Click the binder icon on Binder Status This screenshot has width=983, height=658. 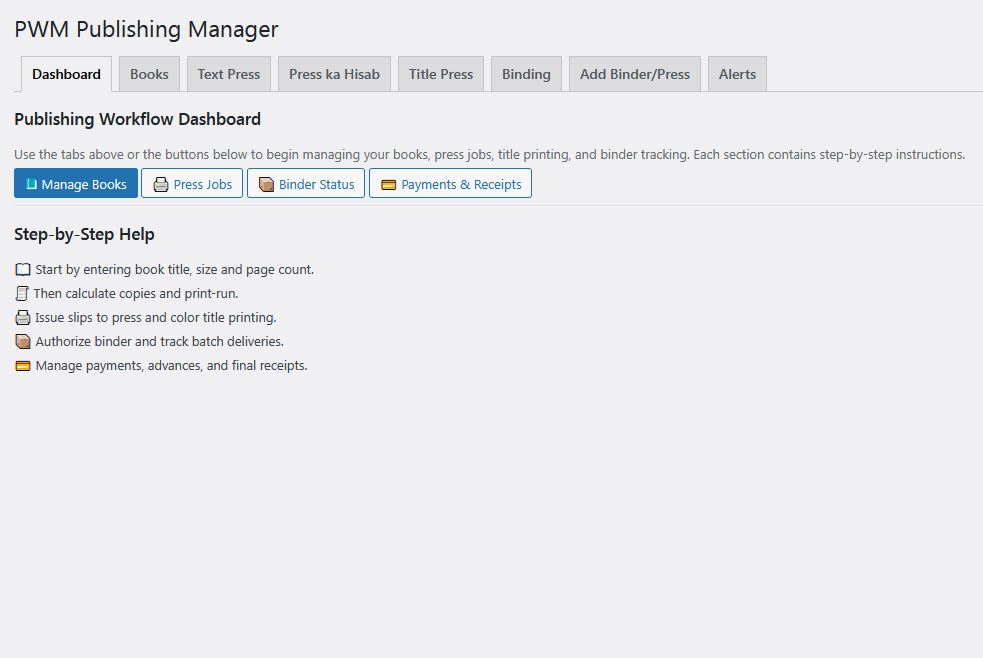point(267,183)
